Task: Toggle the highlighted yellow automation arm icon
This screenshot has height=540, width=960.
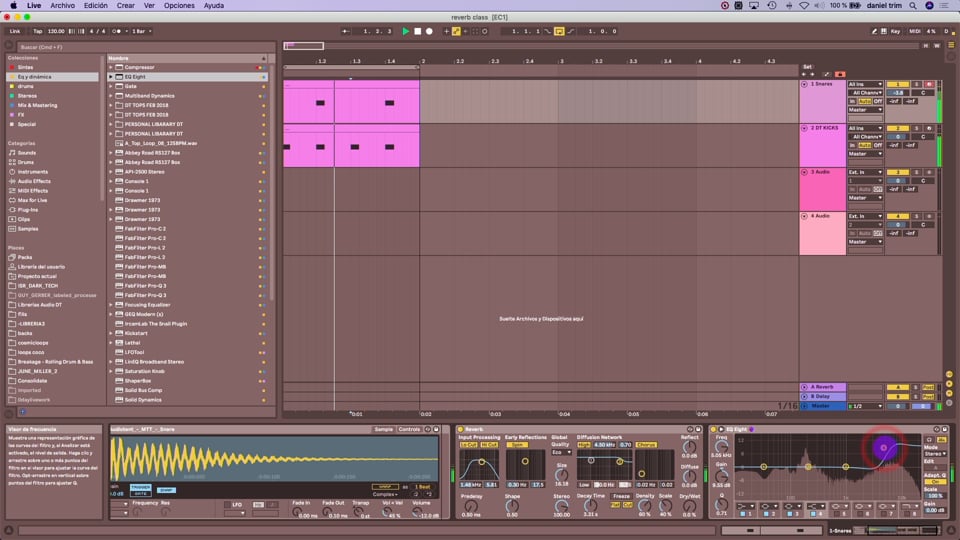Action: point(456,31)
